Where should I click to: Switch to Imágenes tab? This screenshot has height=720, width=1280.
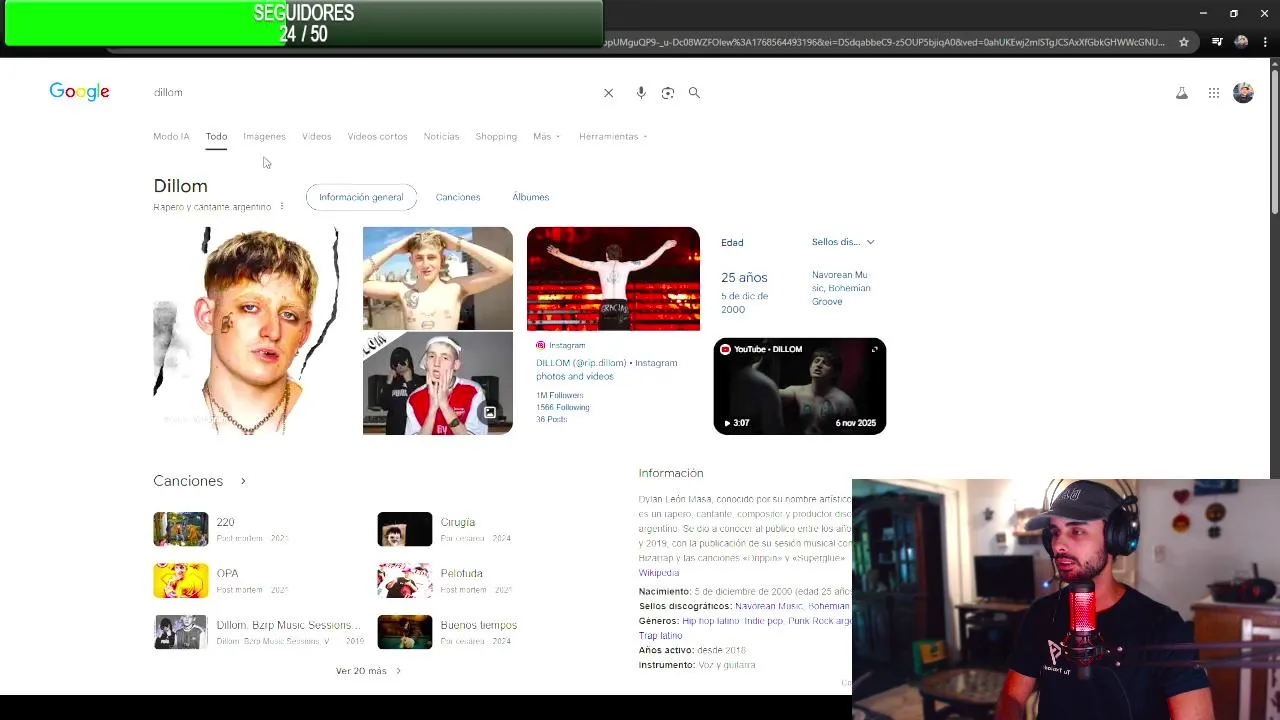click(x=264, y=136)
